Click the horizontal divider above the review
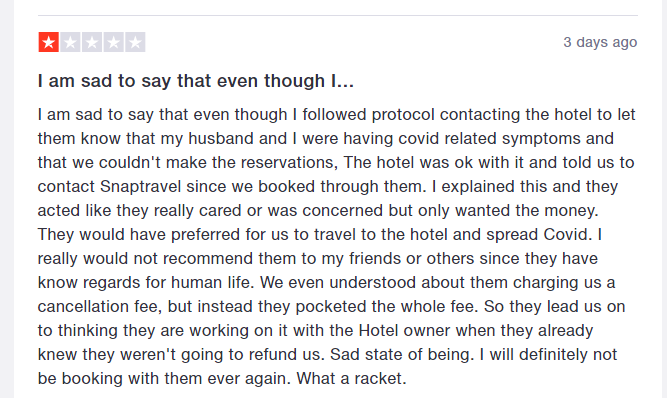The image size is (667, 398). click(338, 15)
